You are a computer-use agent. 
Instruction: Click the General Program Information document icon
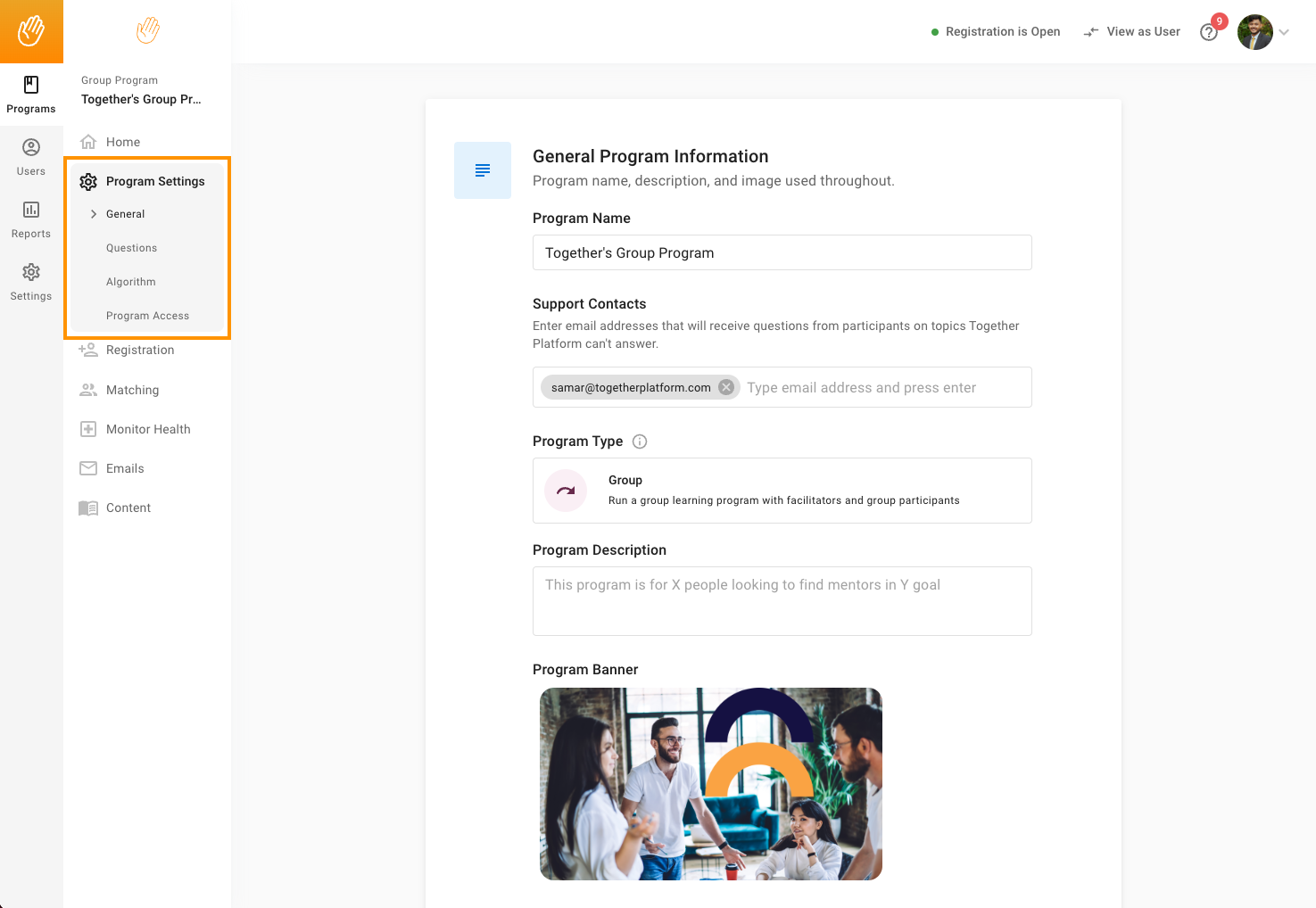coord(483,170)
